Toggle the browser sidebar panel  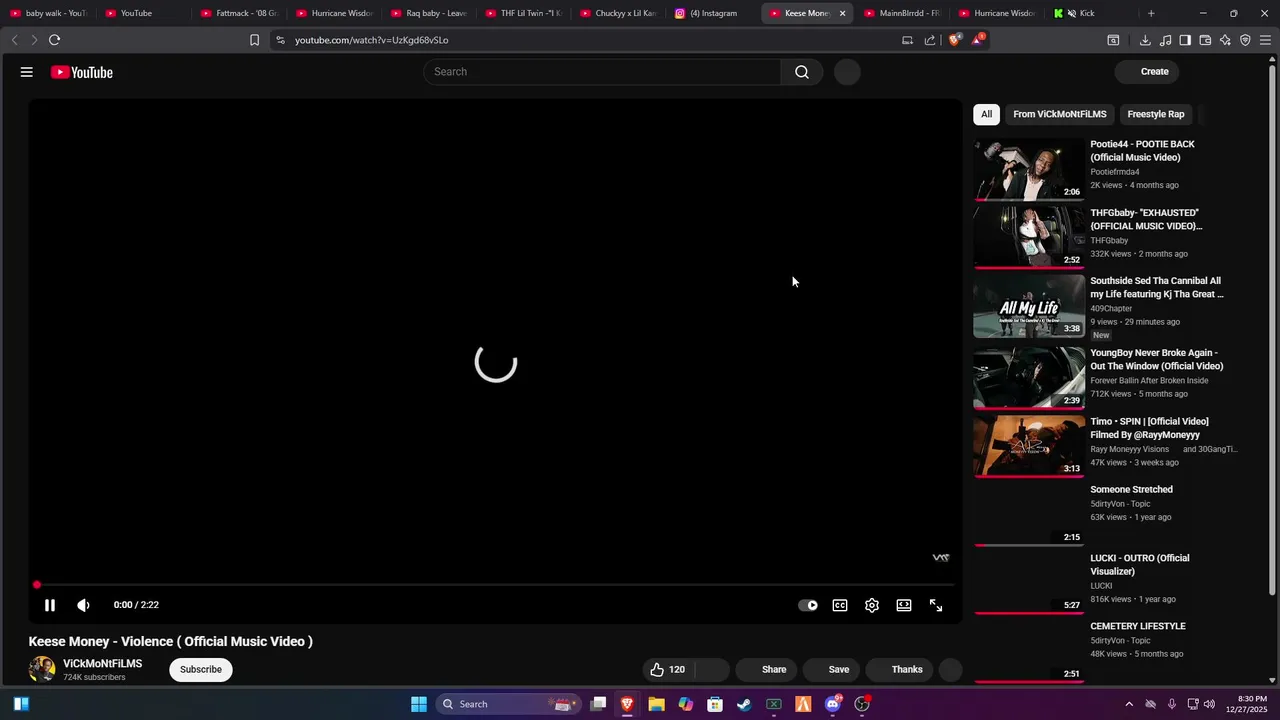coord(1185,40)
